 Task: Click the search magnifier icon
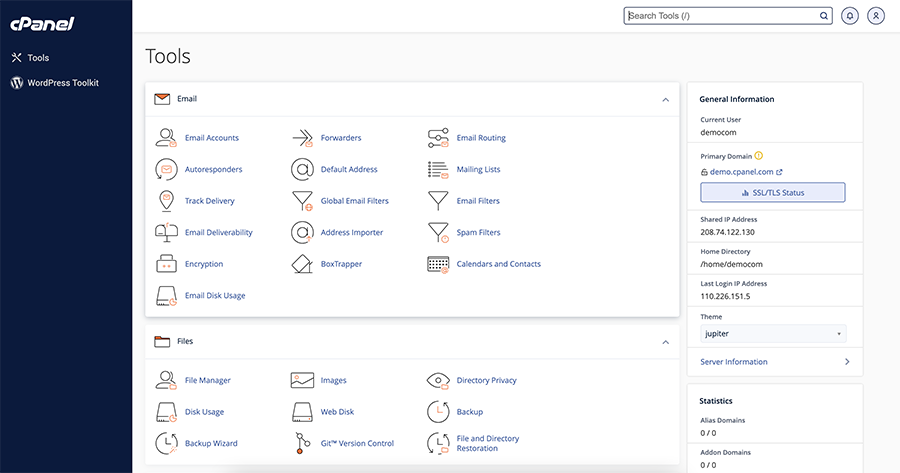pos(824,16)
